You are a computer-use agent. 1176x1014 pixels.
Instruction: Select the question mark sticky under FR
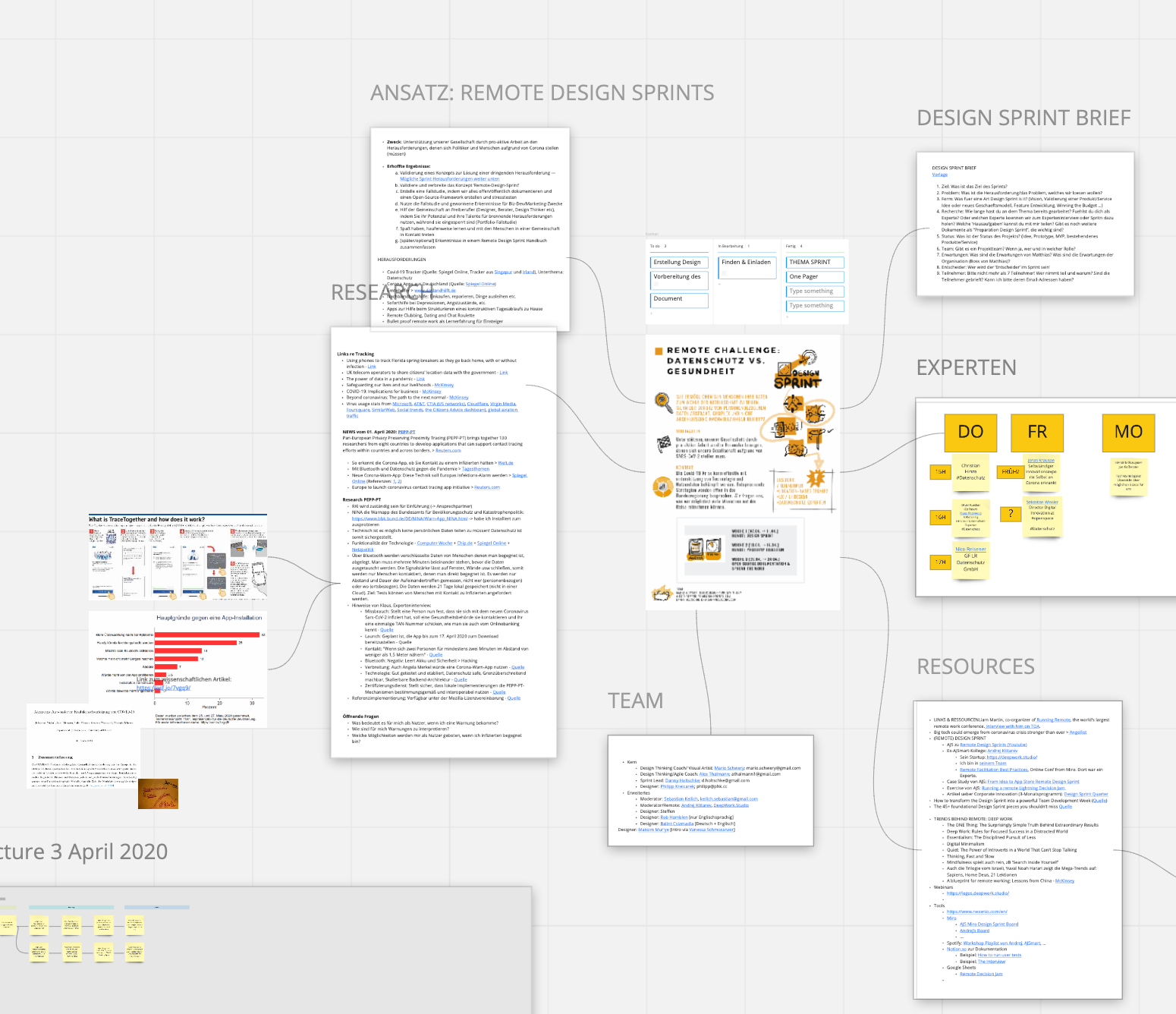(1011, 514)
